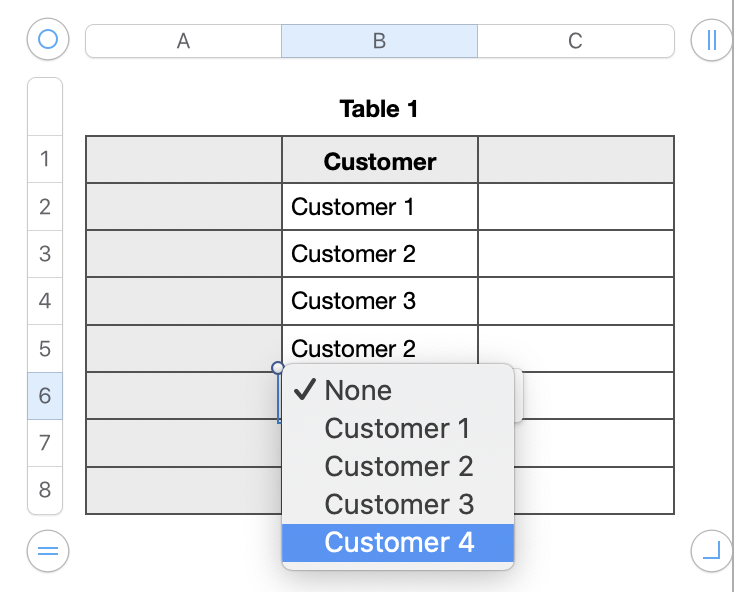Select row 6 header
The height and width of the screenshot is (592, 734).
pos(45,396)
